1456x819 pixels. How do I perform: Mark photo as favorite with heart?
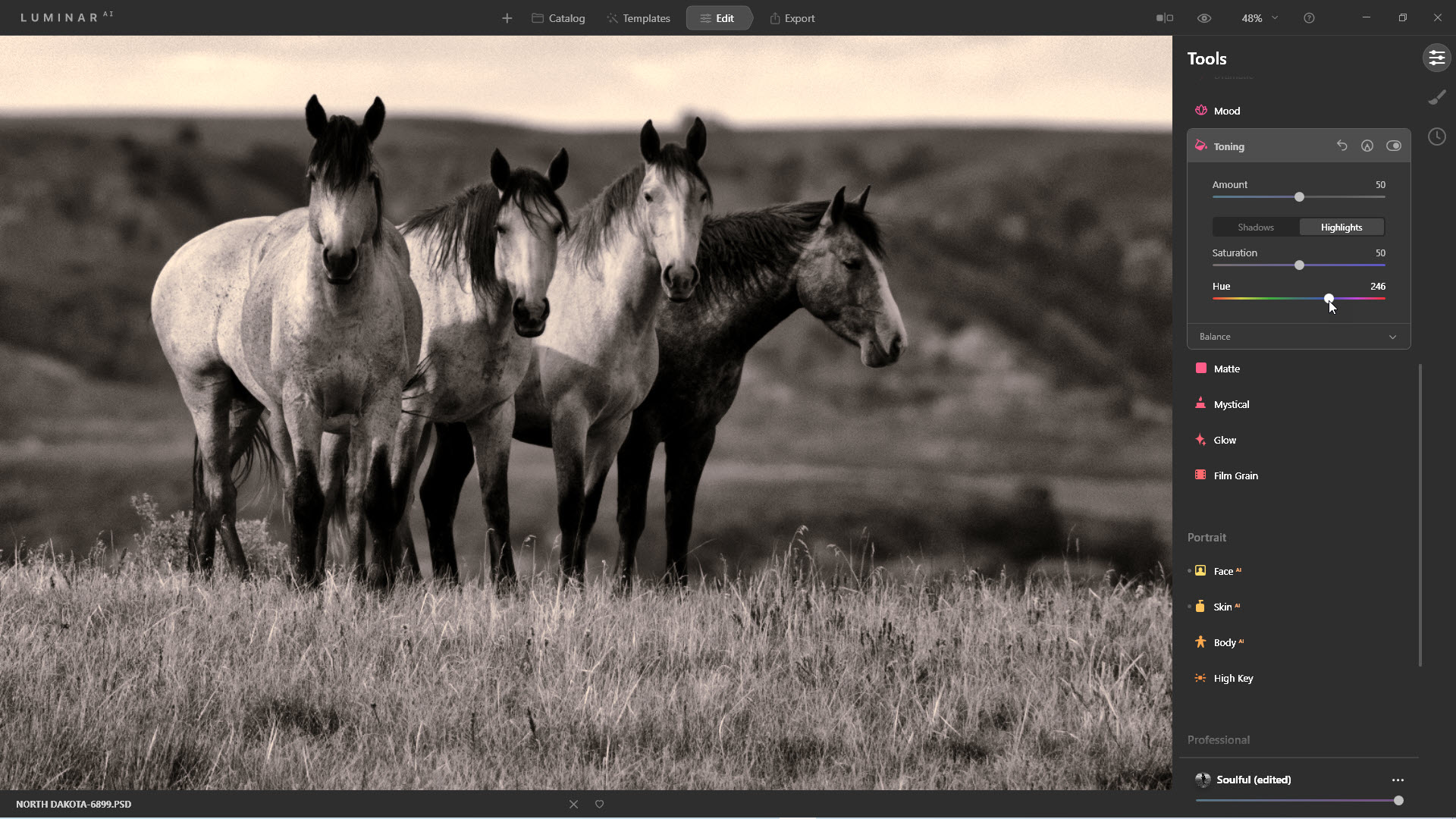pos(599,805)
